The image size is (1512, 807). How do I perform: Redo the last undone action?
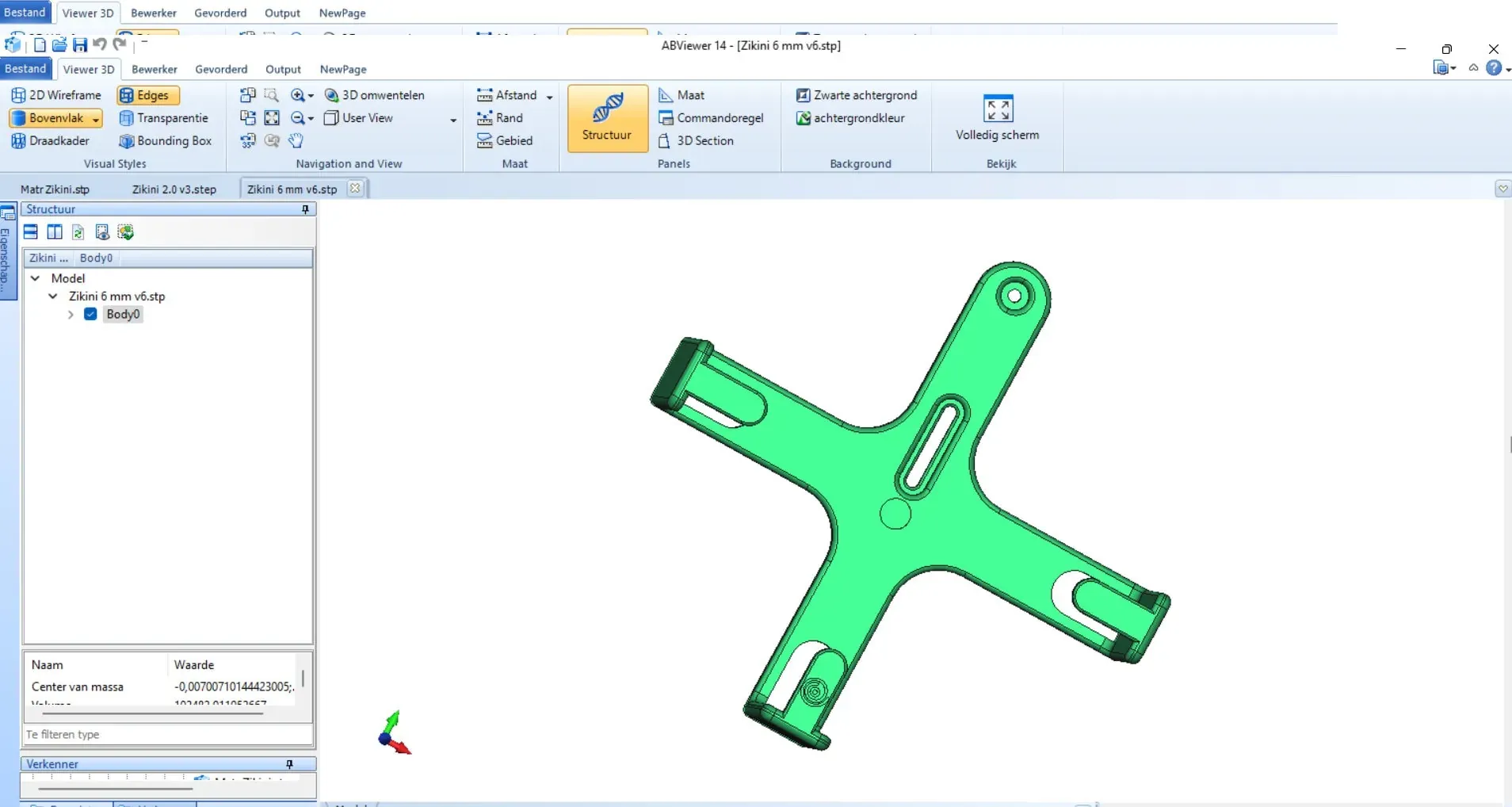click(x=120, y=44)
